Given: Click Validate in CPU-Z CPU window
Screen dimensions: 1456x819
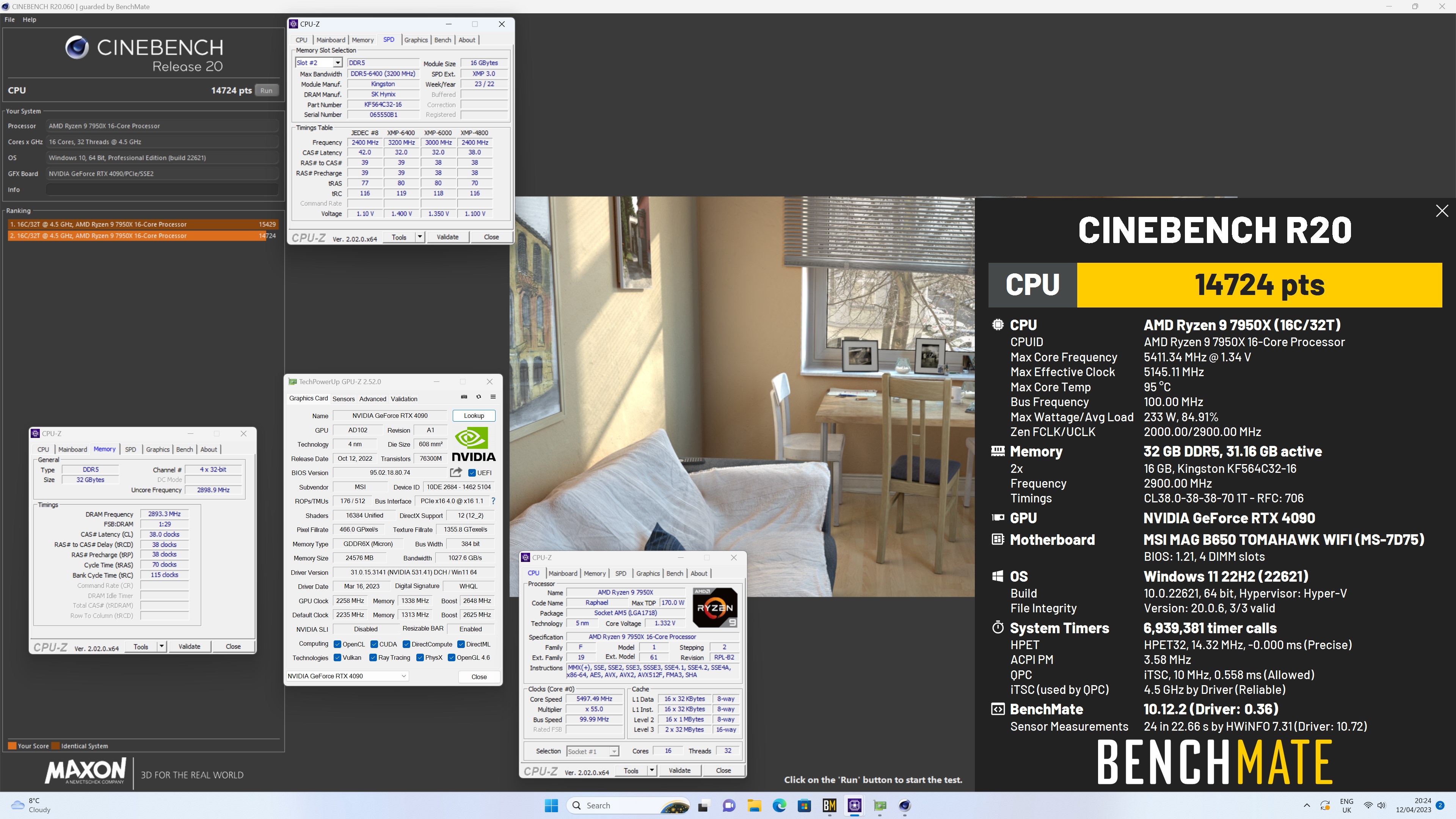Looking at the screenshot, I should point(679,770).
